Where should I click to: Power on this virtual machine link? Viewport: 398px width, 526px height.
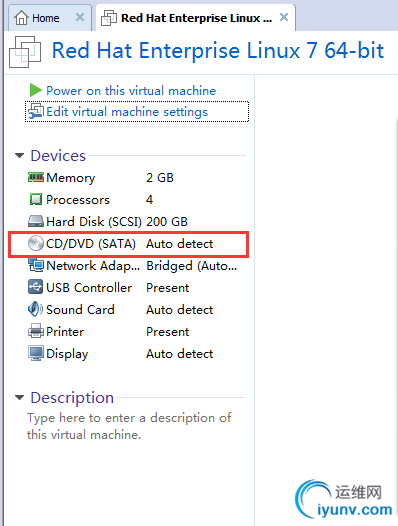(x=131, y=91)
